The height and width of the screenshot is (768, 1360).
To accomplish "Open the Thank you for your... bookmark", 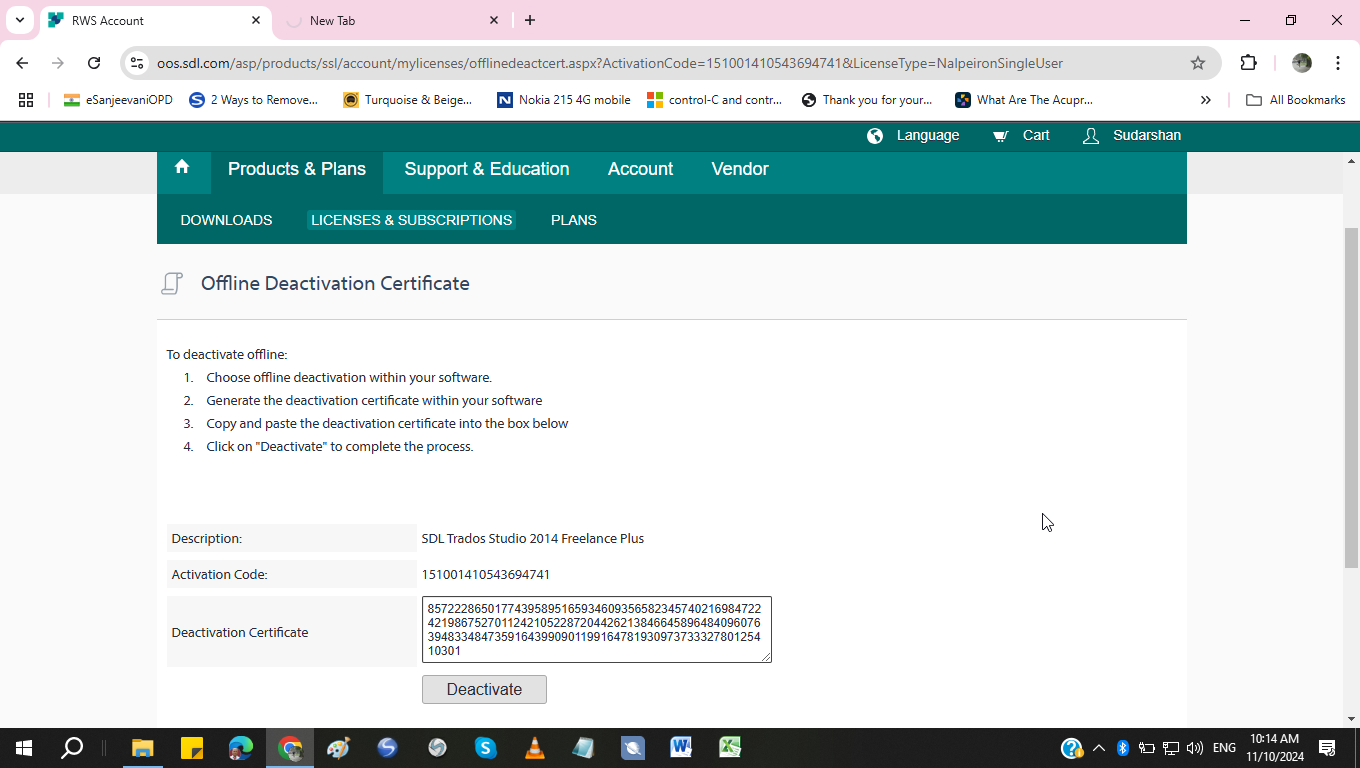I will point(867,100).
